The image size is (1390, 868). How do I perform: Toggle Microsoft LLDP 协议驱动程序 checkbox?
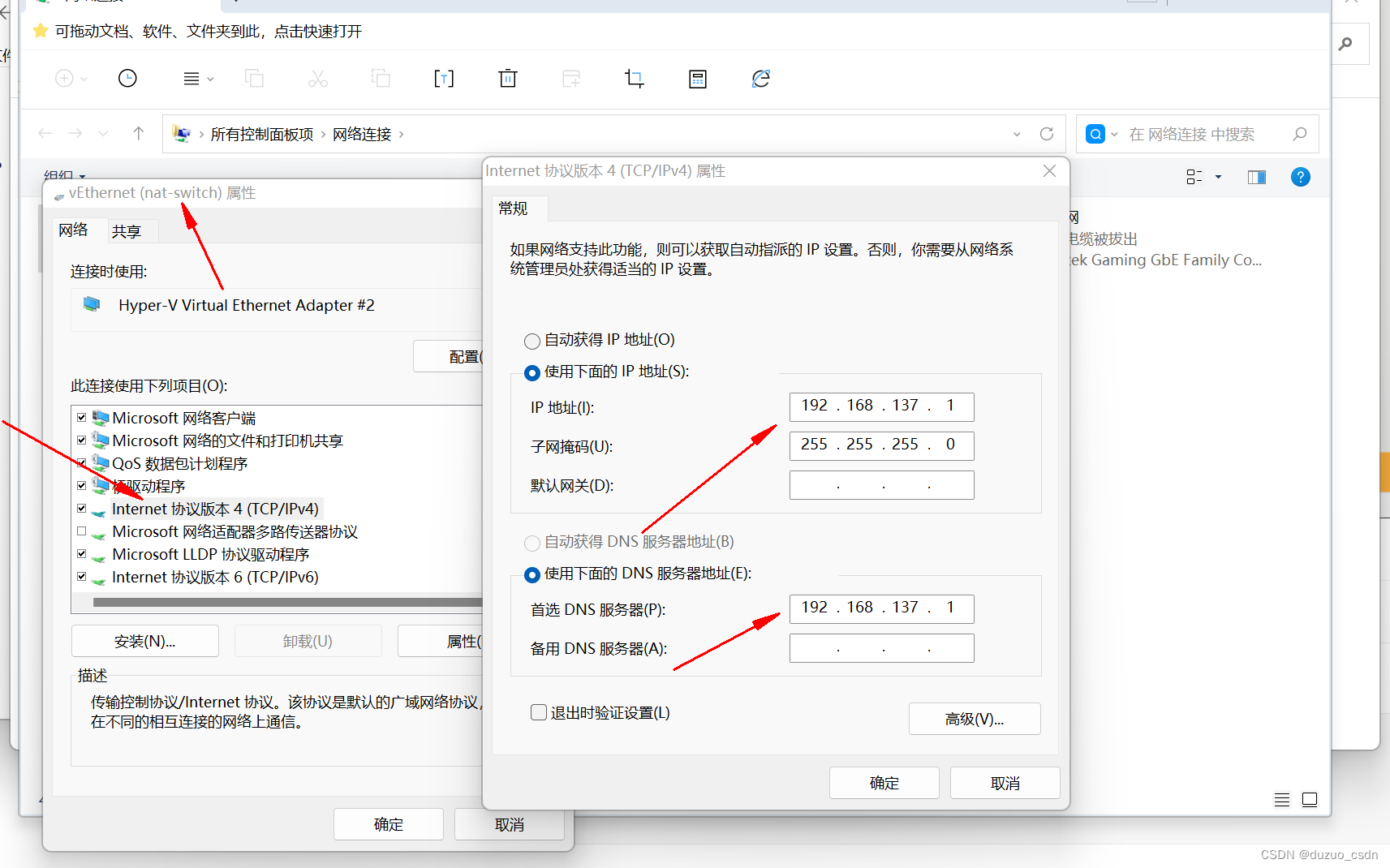point(82,554)
